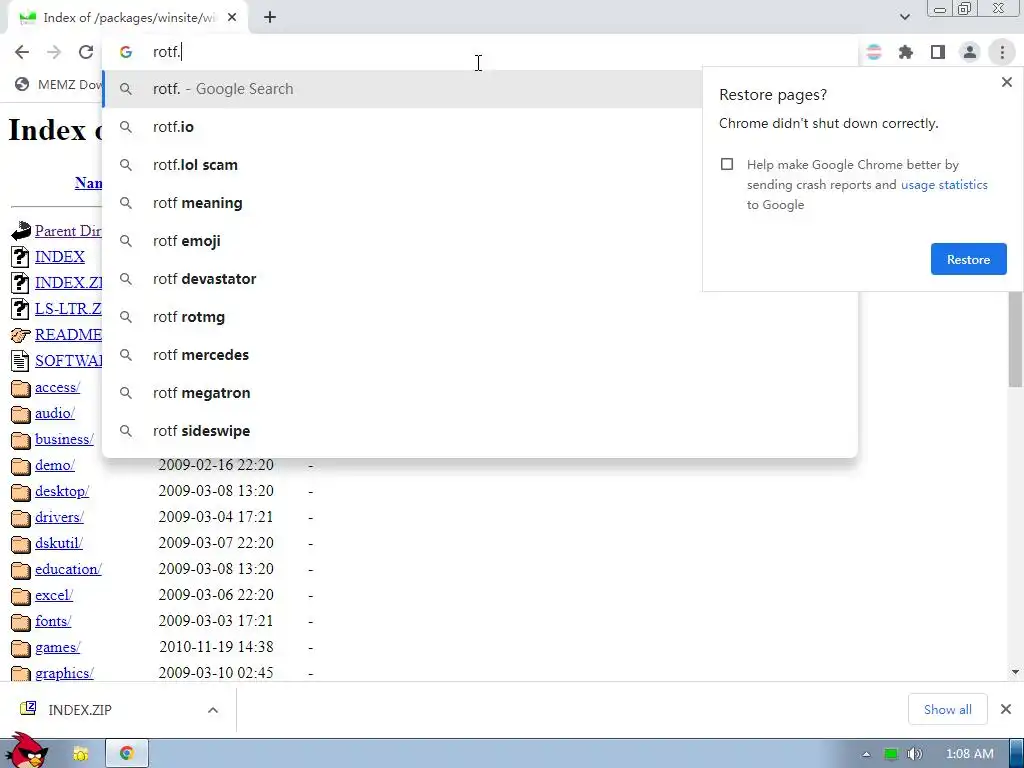
Task: Open the graphics/ folder link
Action: [64, 673]
